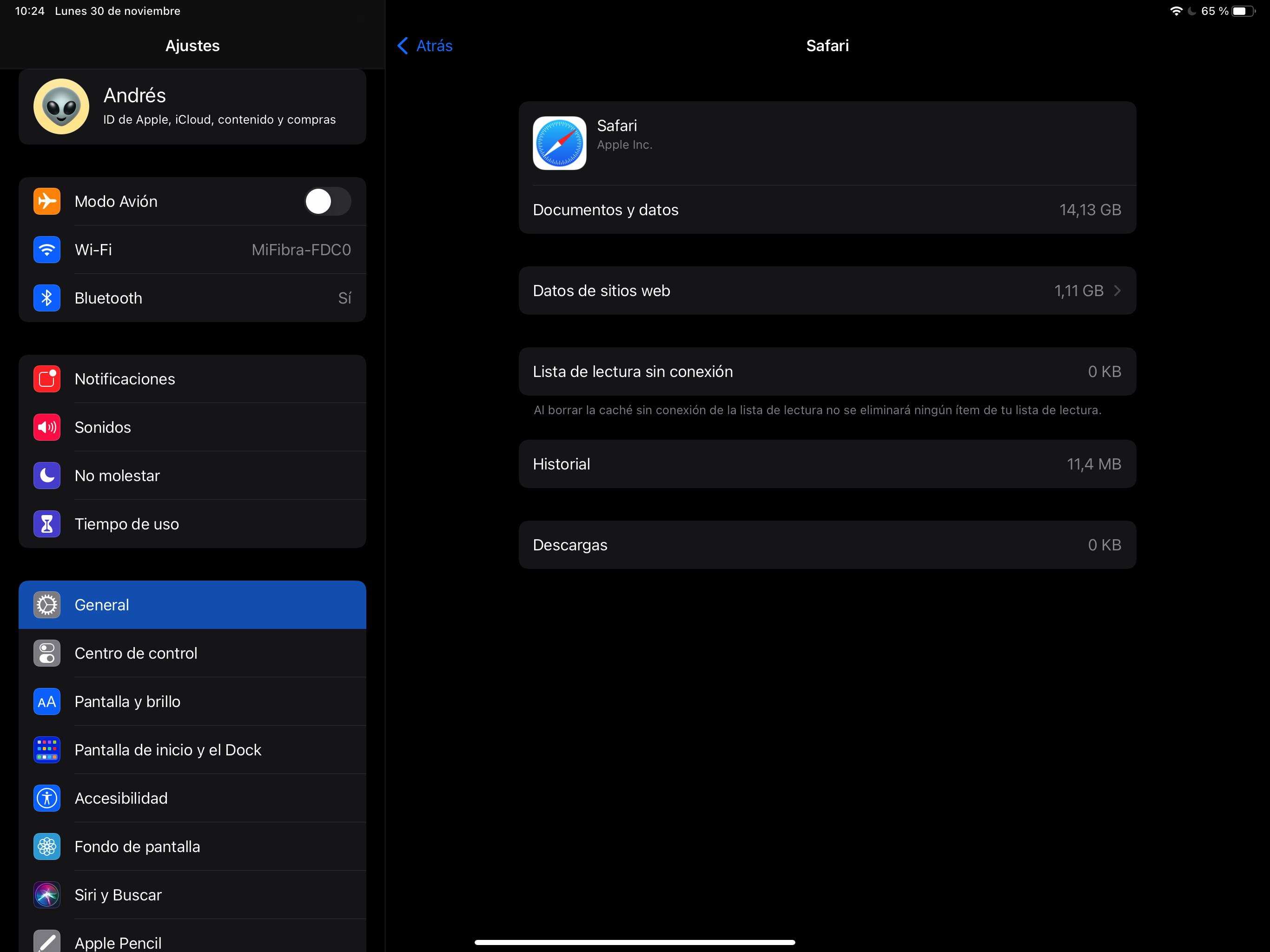Open Fondo de pantalla settings
The image size is (1270, 952).
[192, 846]
